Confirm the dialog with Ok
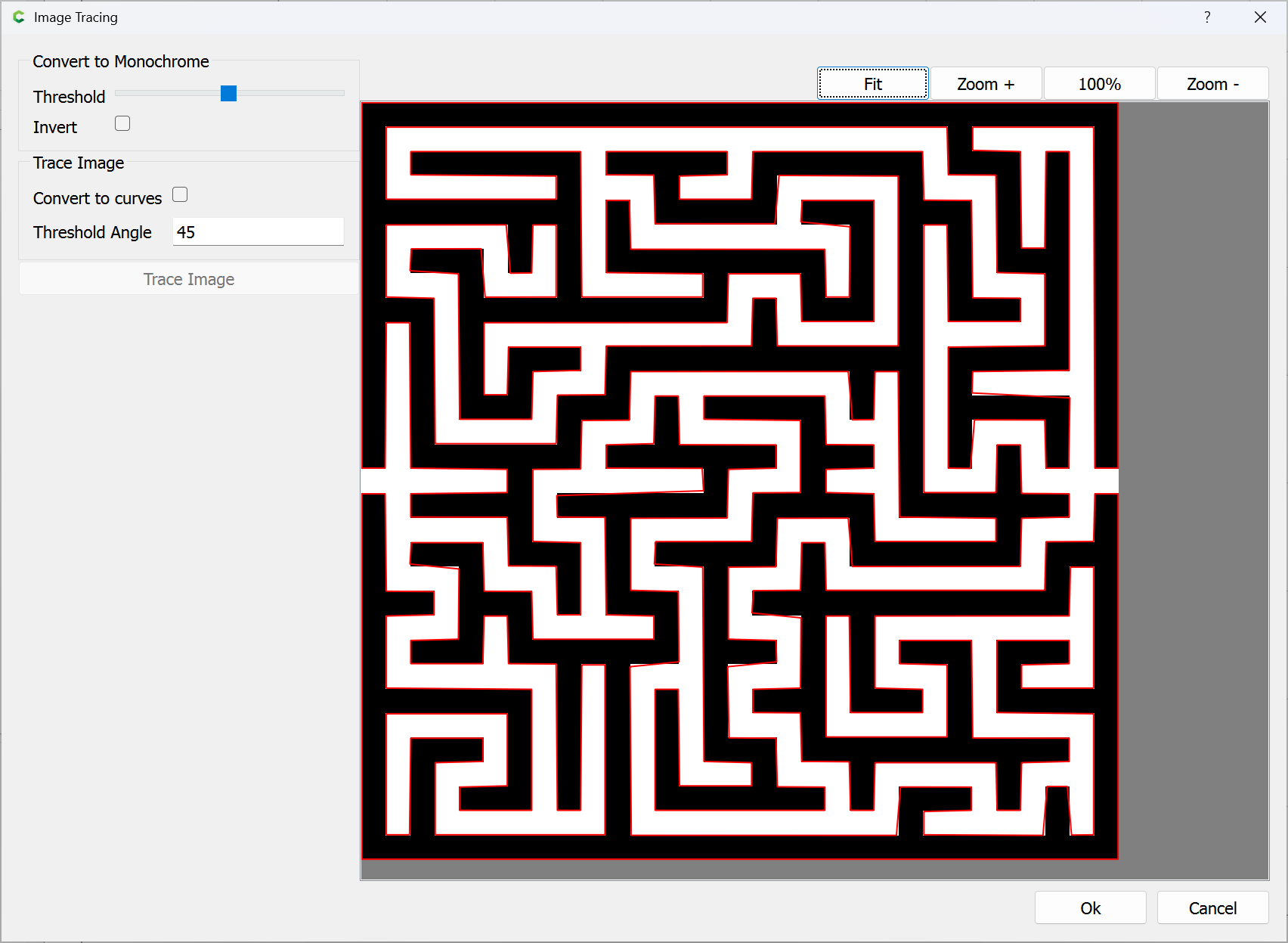This screenshot has width=1288, height=943. [1090, 907]
